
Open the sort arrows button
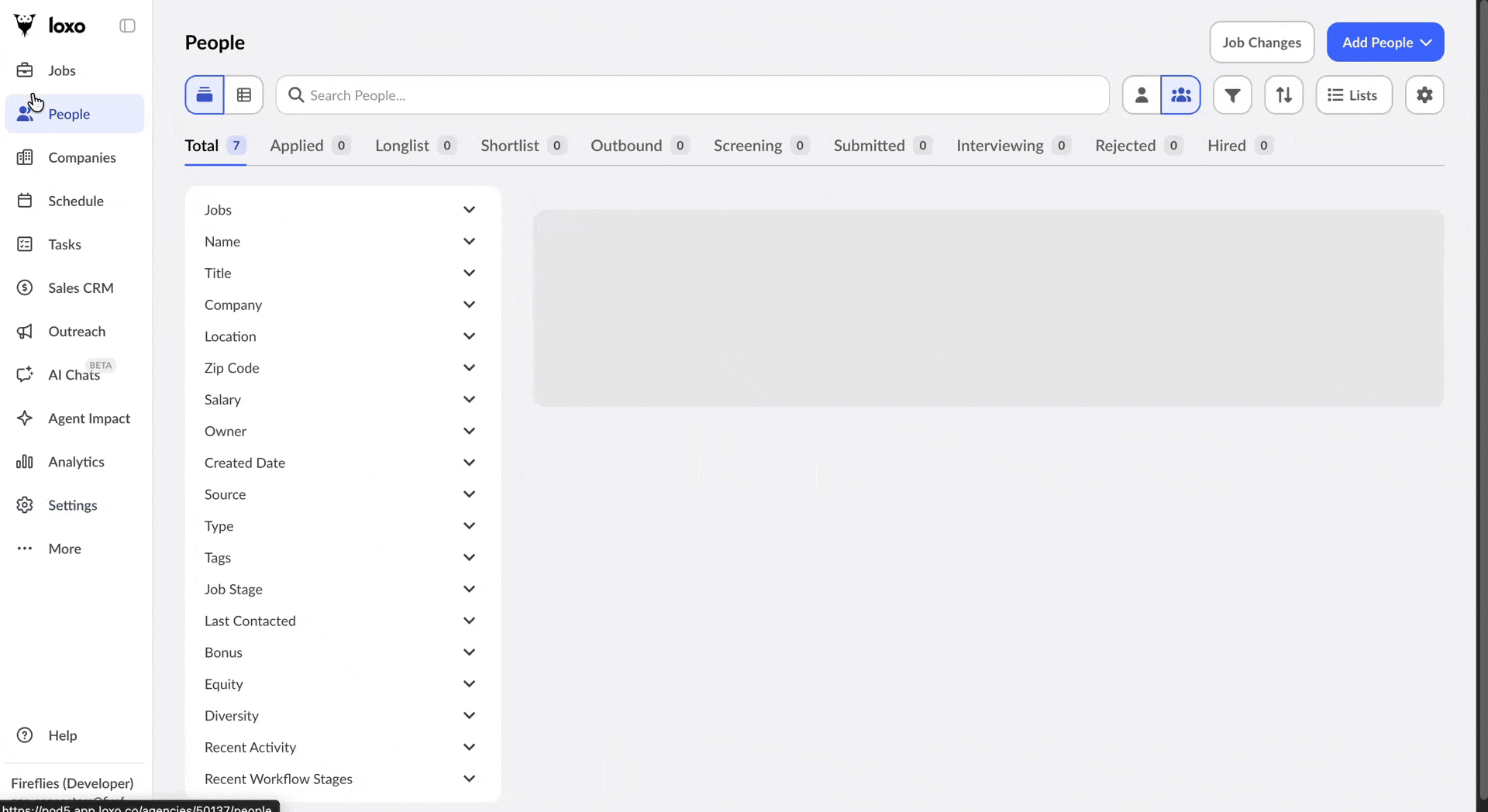1284,95
